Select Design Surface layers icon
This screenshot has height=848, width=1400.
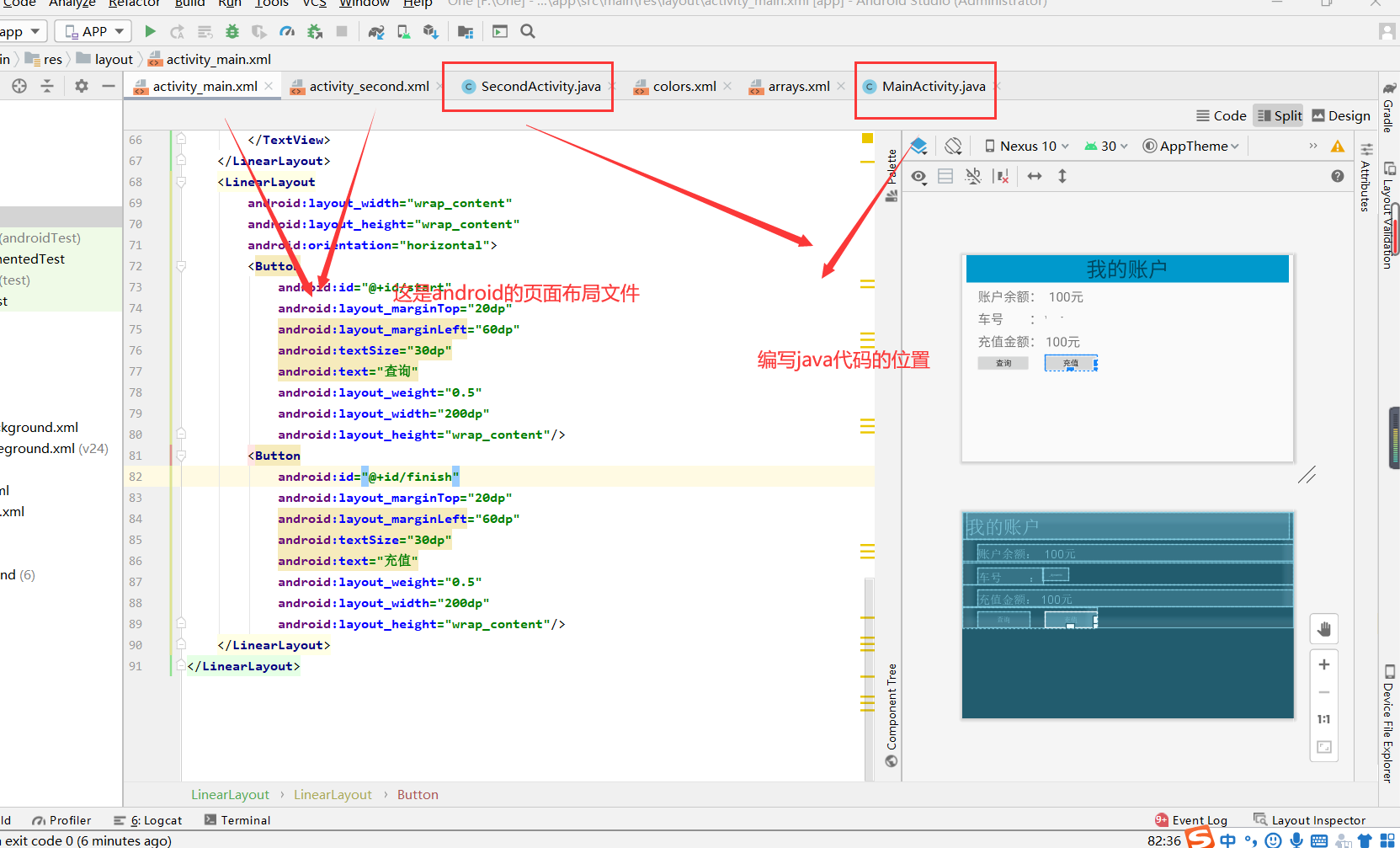click(919, 146)
